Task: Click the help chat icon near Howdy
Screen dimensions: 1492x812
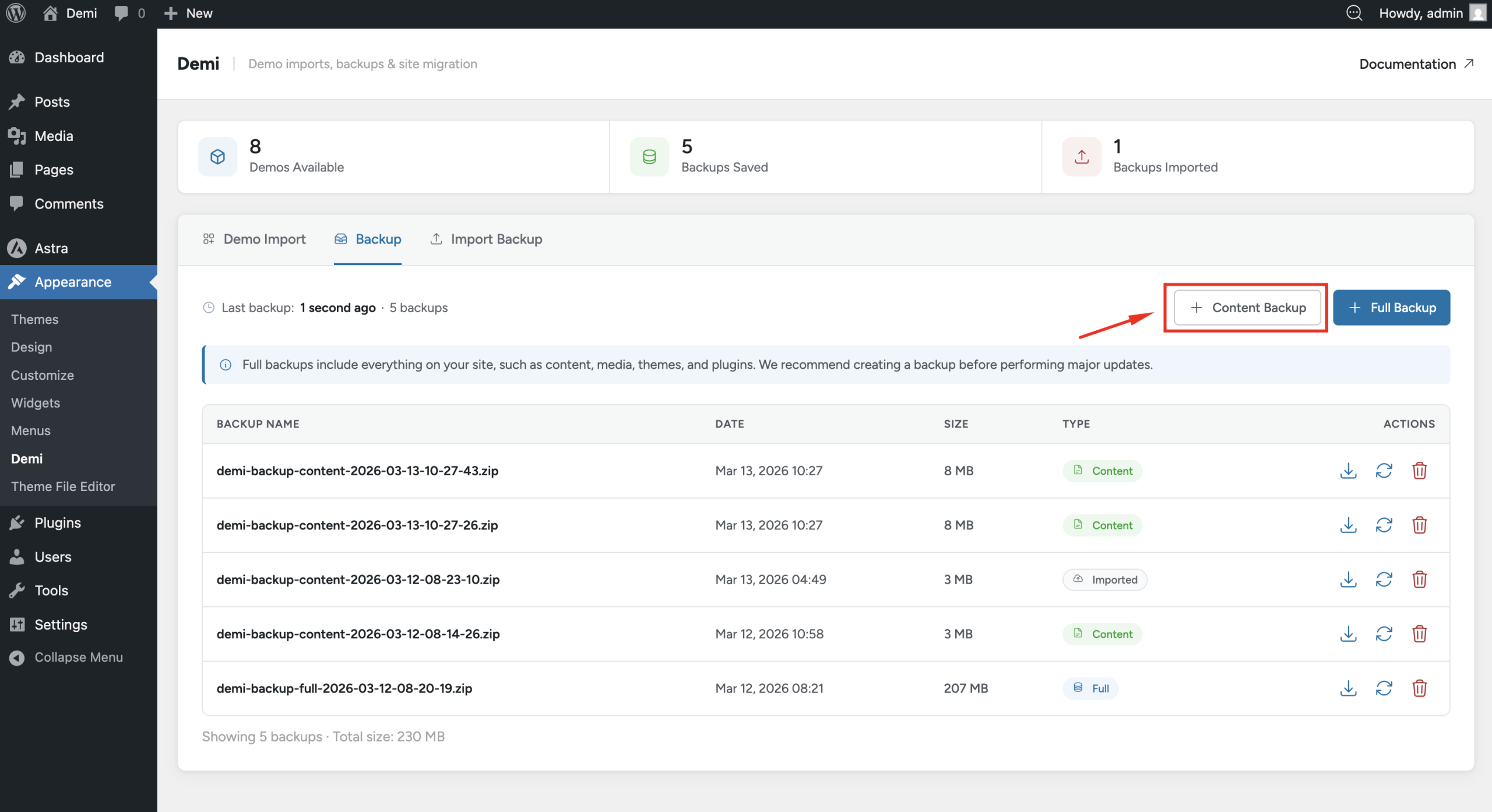Action: tap(1354, 13)
